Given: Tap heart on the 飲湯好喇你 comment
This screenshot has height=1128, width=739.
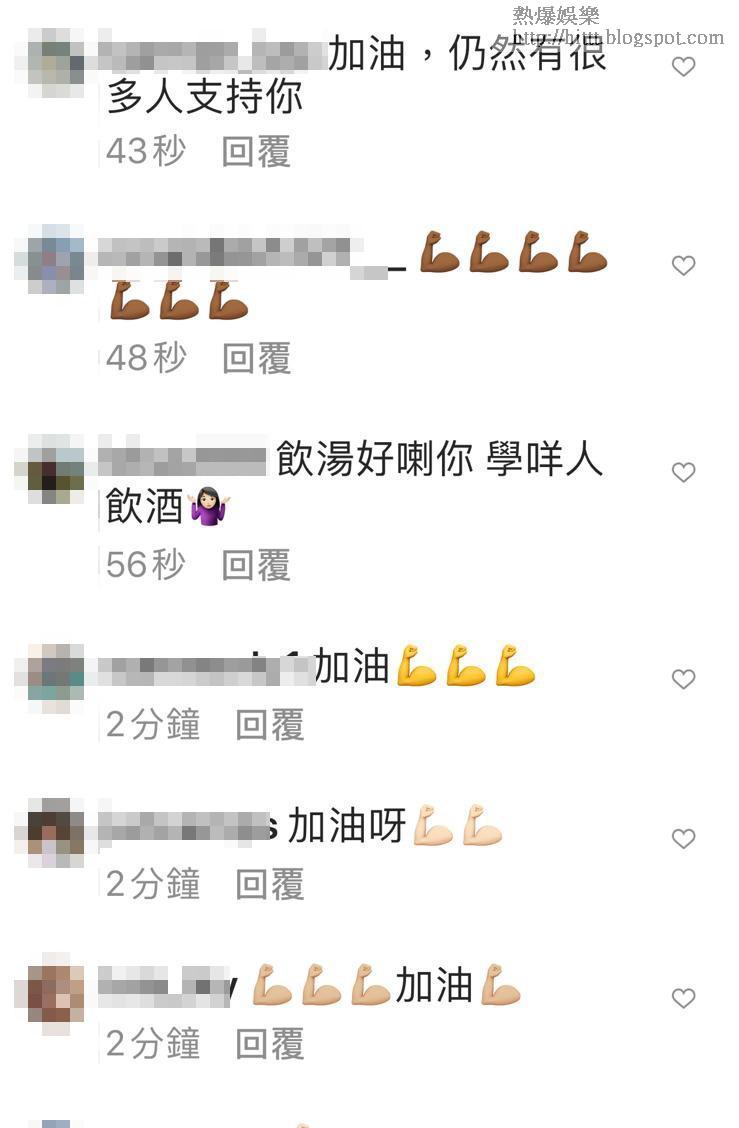Looking at the screenshot, I should (683, 472).
